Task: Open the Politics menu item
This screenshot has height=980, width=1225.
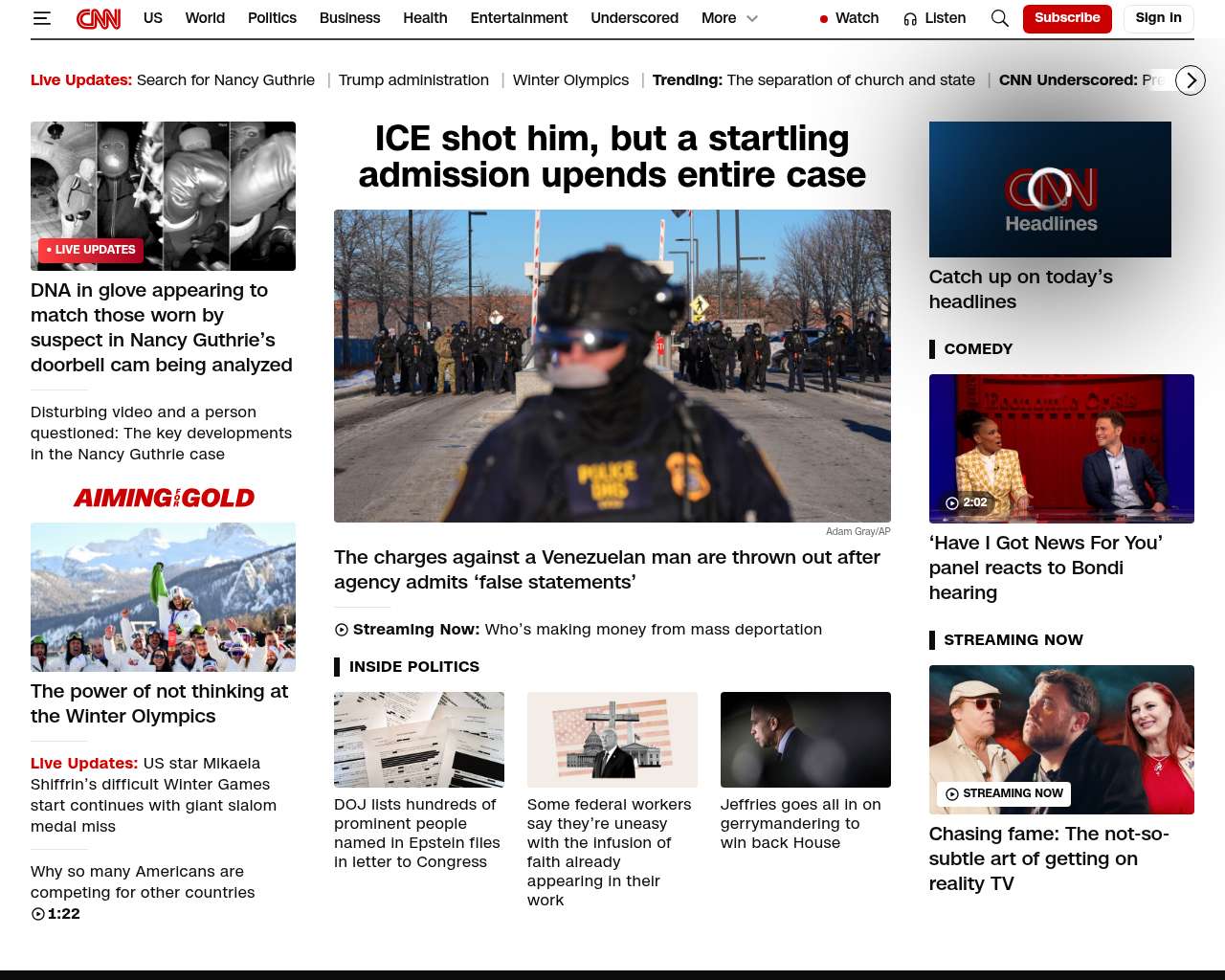Action: (x=272, y=18)
